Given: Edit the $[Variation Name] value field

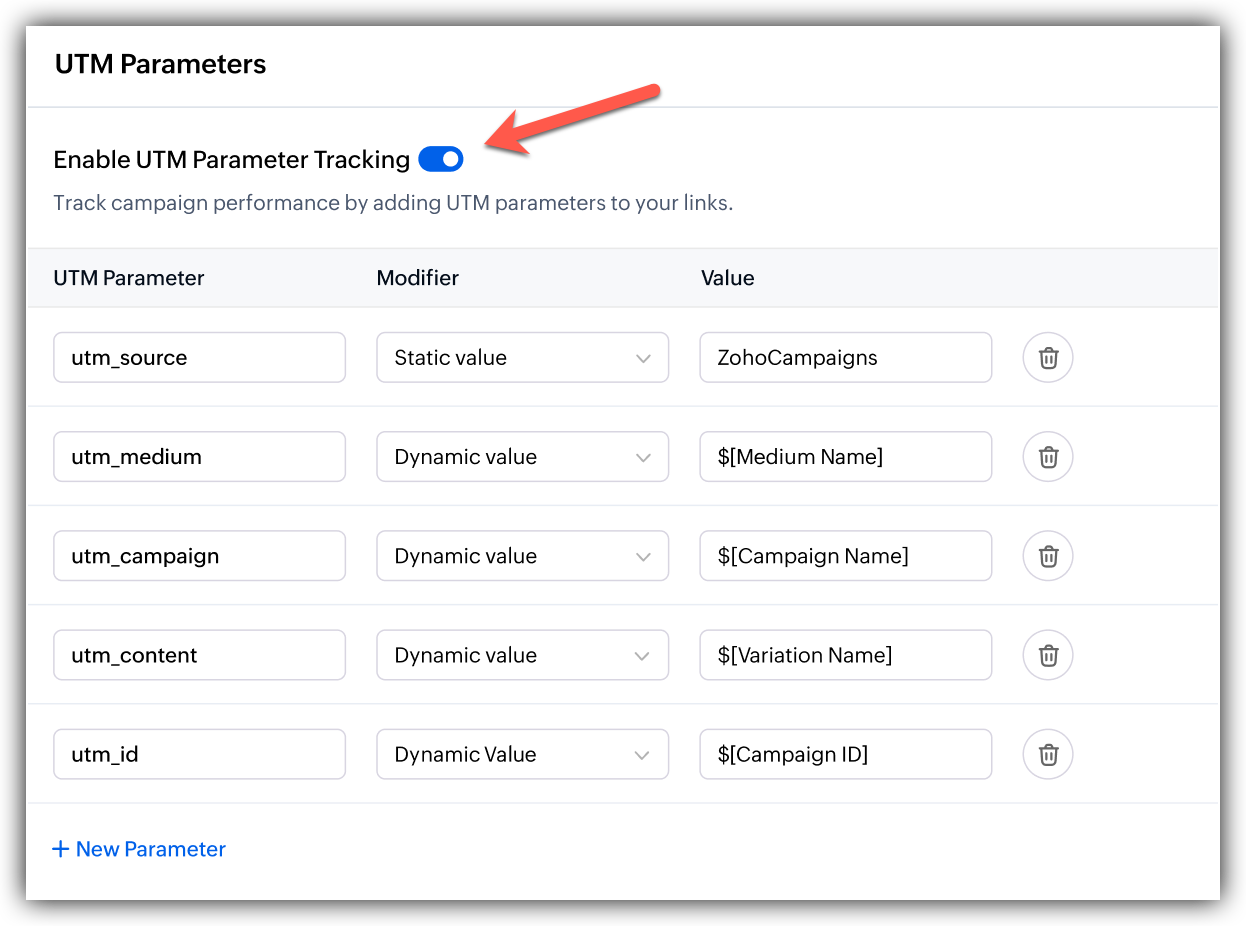Looking at the screenshot, I should 846,655.
